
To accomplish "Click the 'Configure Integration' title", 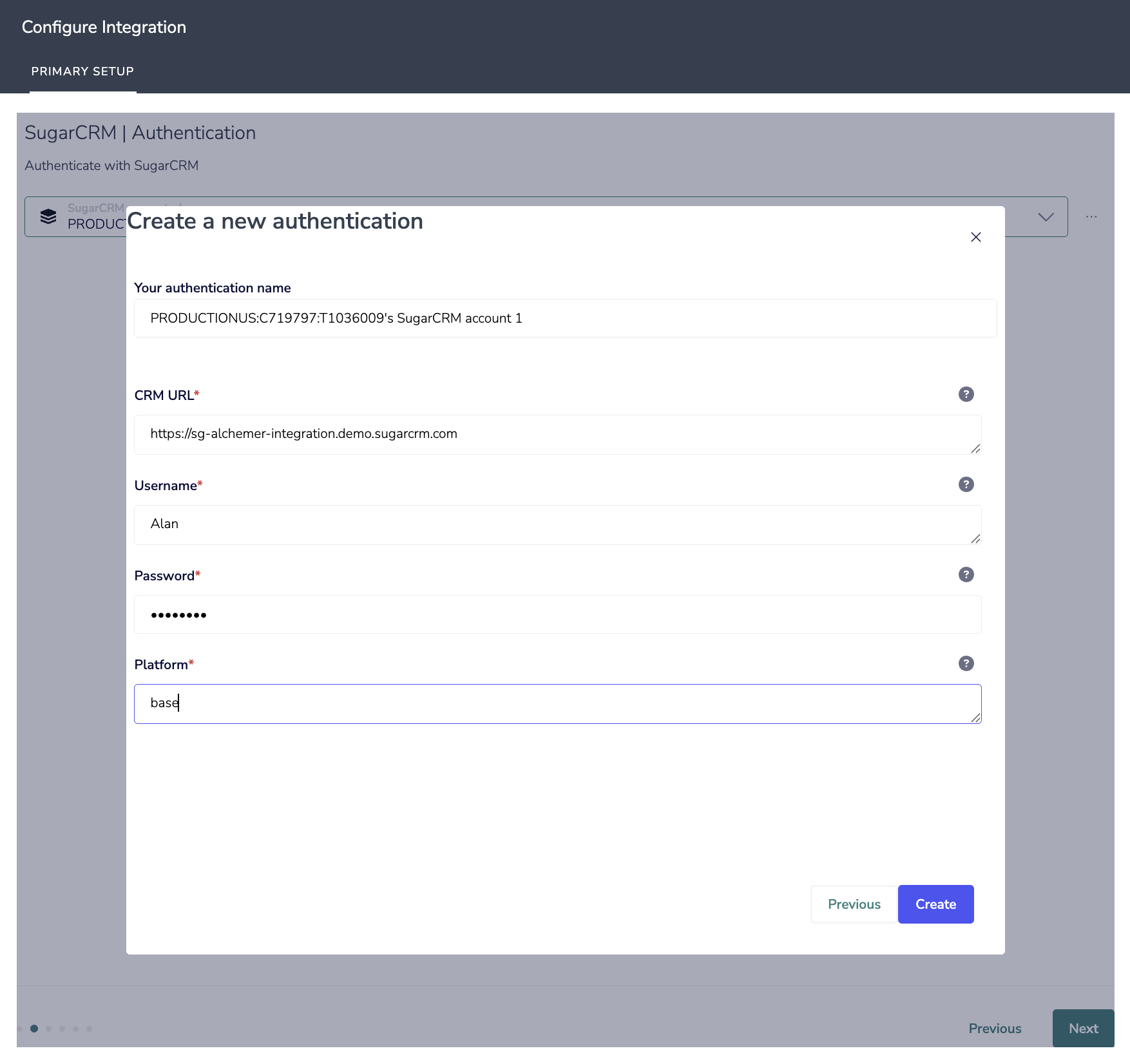I will pos(104,27).
